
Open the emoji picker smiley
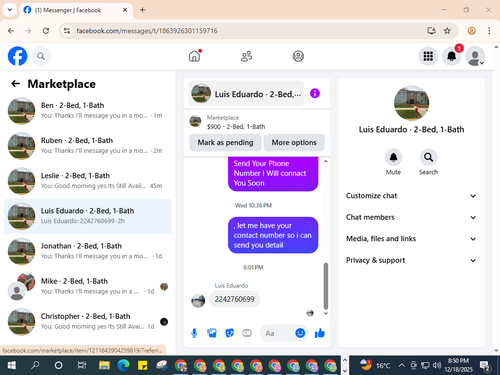pos(300,333)
